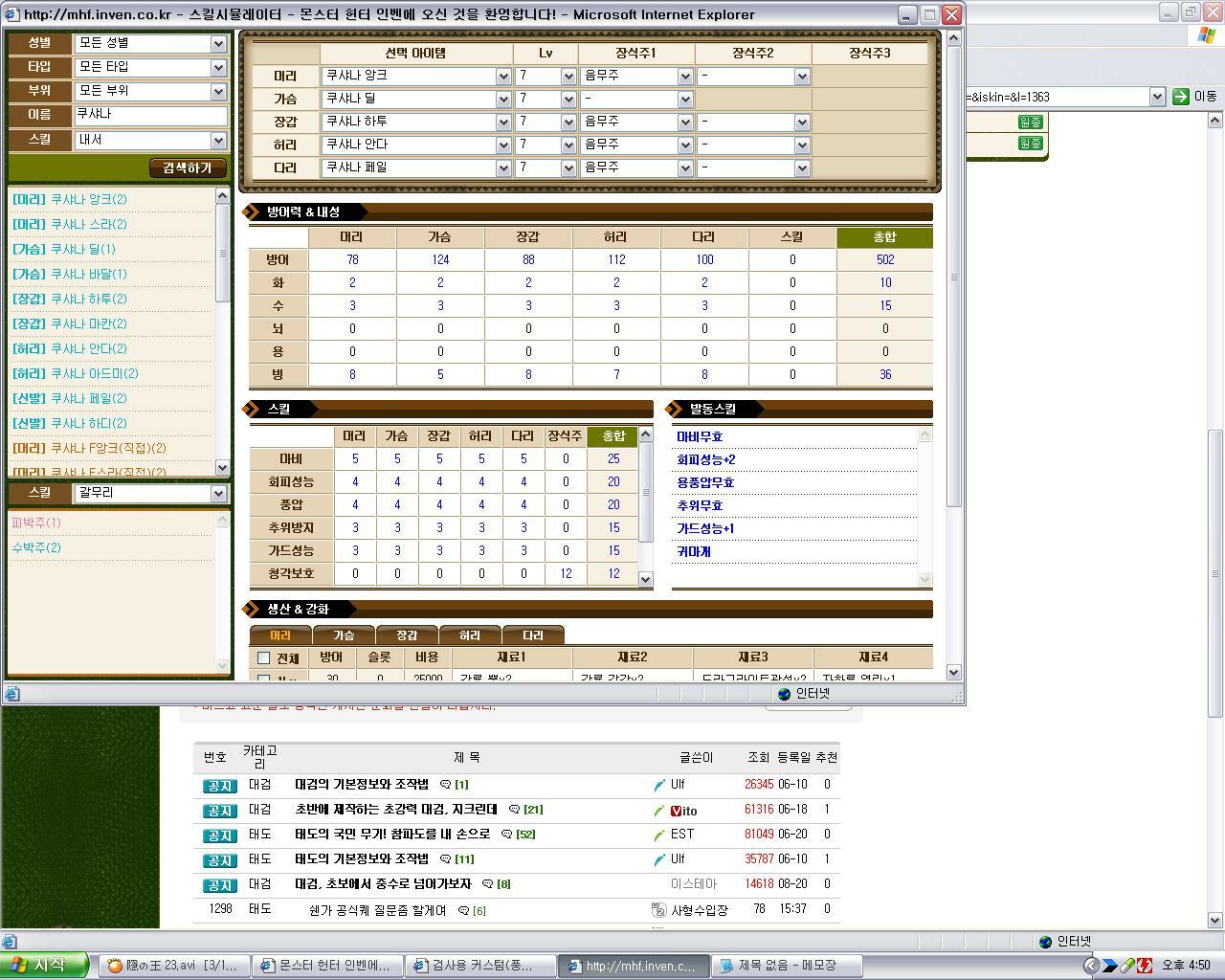The width and height of the screenshot is (1225, 980).
Task: Click the level icon beside 사형수입장
Action: click(658, 909)
